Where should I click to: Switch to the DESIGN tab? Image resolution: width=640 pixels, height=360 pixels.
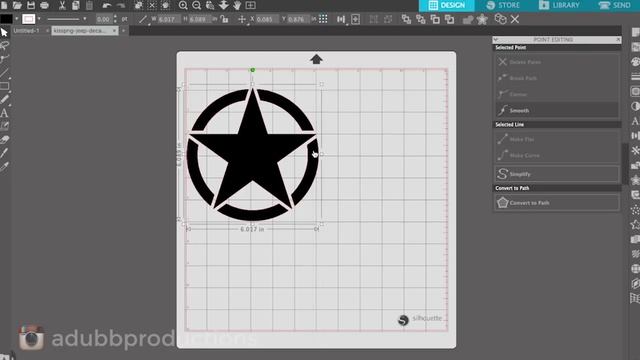(x=447, y=5)
